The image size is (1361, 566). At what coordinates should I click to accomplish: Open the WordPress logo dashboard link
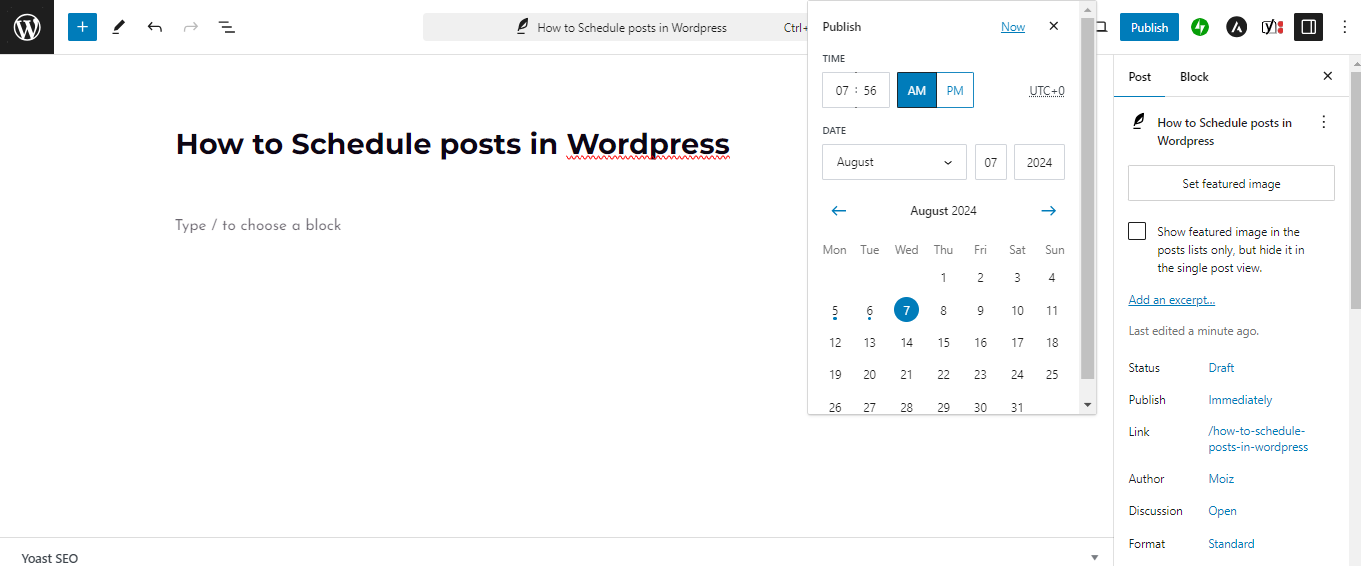(x=27, y=27)
